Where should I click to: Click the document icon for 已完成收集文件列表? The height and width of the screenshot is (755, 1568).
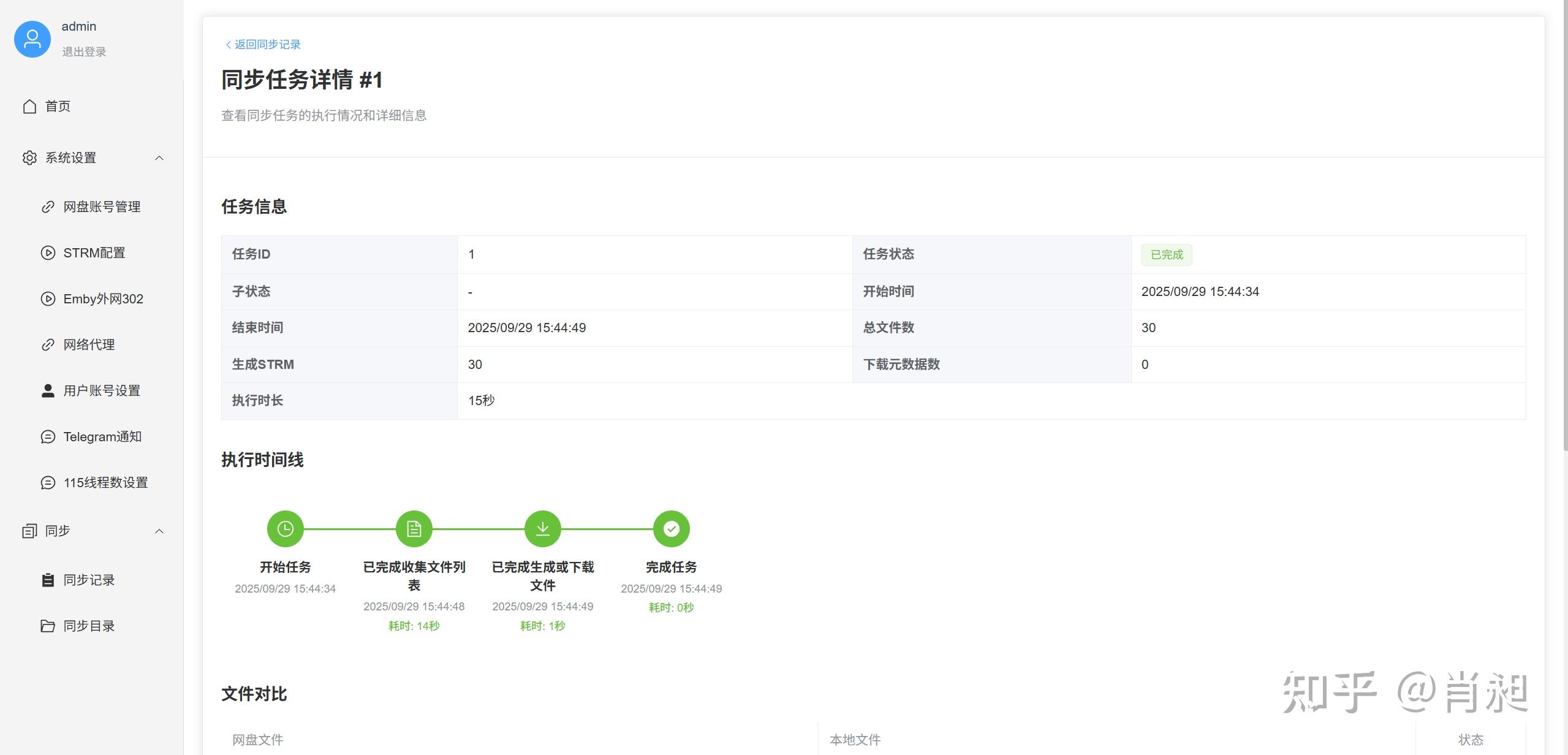click(x=414, y=529)
